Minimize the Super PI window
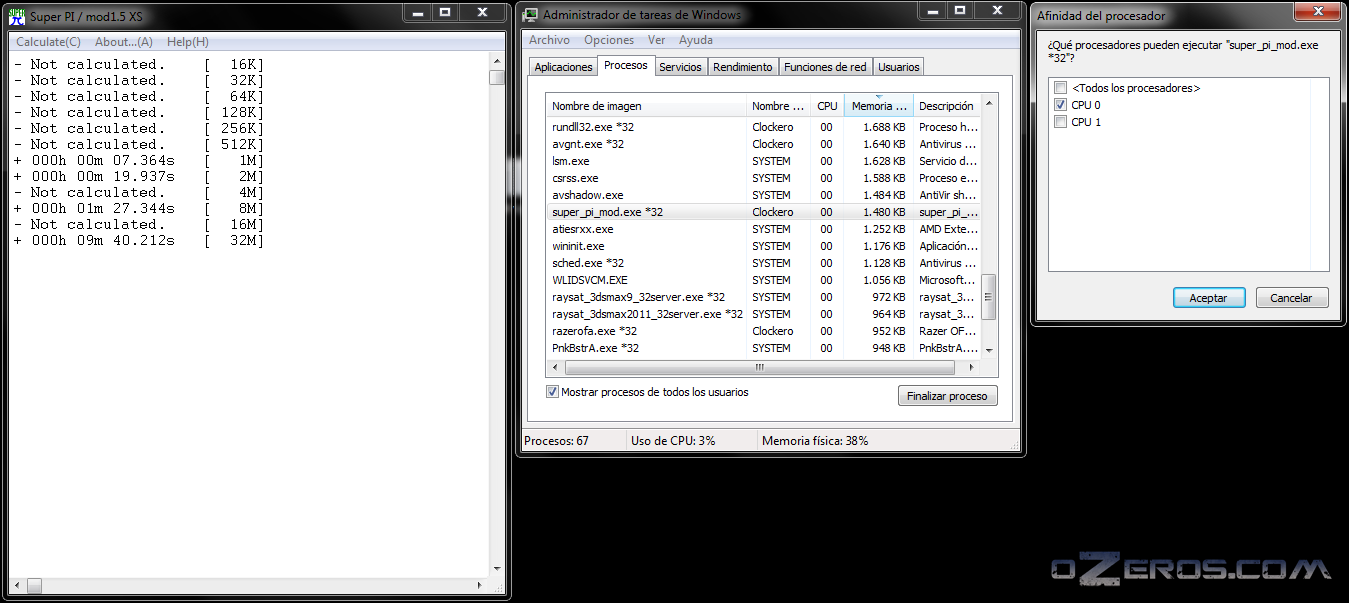This screenshot has width=1349, height=603. pyautogui.click(x=419, y=12)
